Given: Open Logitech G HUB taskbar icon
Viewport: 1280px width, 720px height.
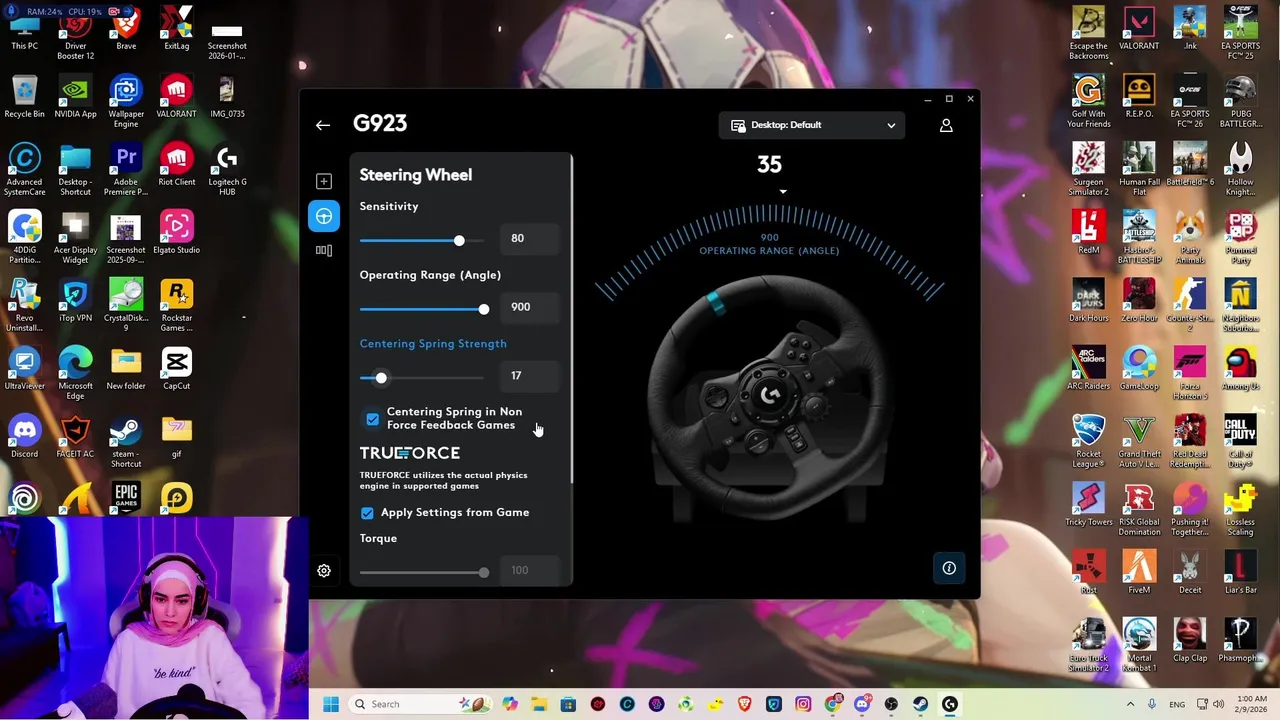Looking at the screenshot, I should 950,704.
